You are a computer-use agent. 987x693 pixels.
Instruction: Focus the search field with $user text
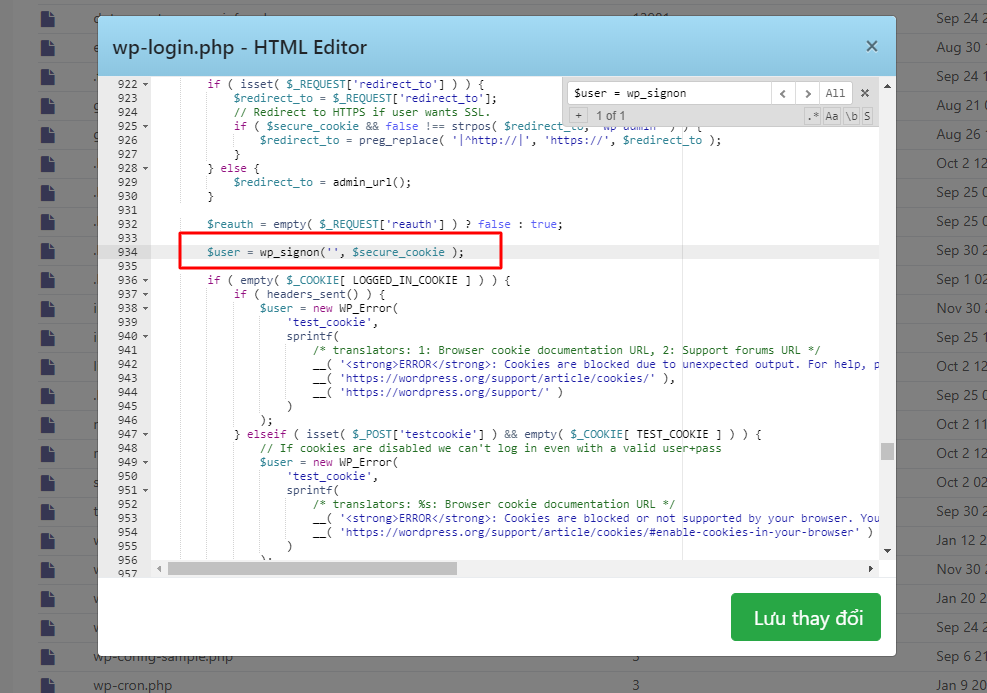coord(669,93)
